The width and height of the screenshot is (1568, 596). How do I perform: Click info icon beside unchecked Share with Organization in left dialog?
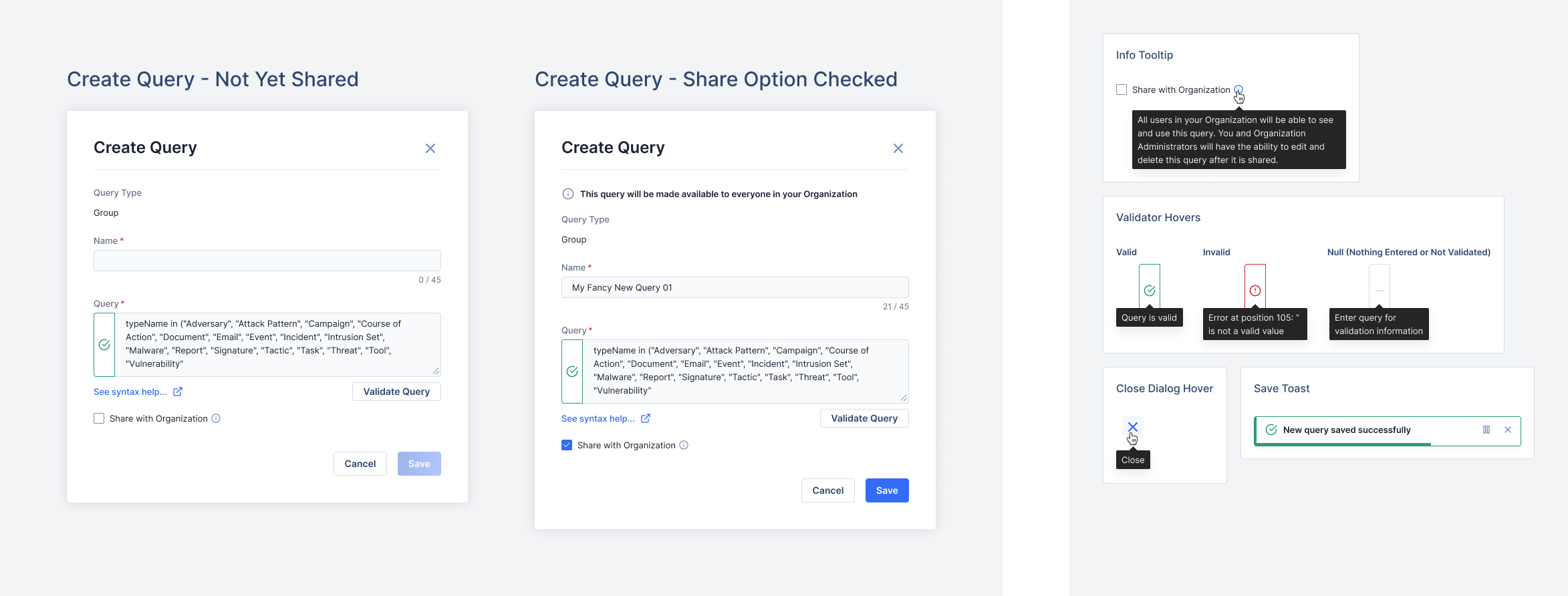pyautogui.click(x=216, y=419)
